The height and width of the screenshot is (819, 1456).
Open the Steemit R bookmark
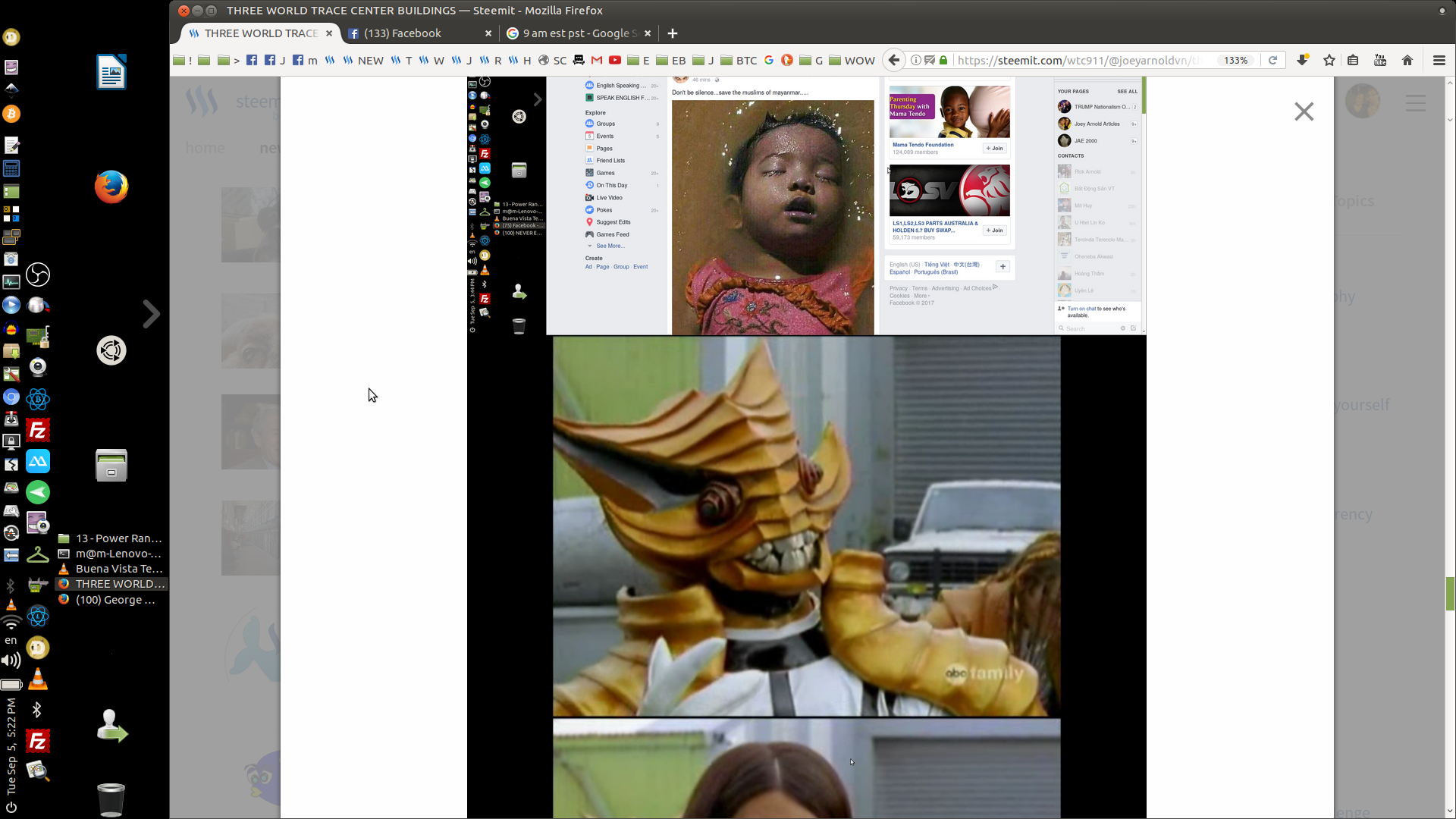(490, 60)
